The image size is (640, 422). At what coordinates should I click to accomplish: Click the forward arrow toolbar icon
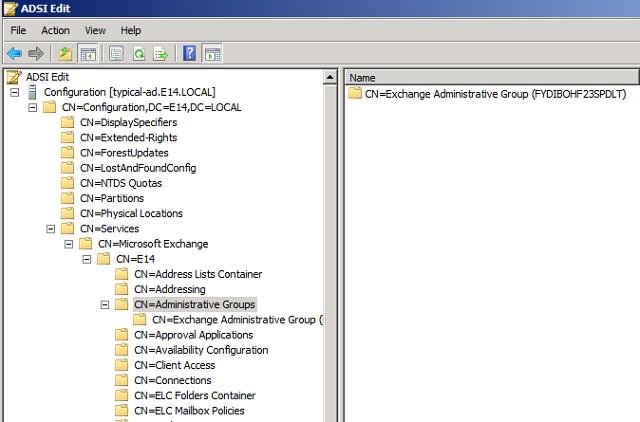tap(36, 53)
